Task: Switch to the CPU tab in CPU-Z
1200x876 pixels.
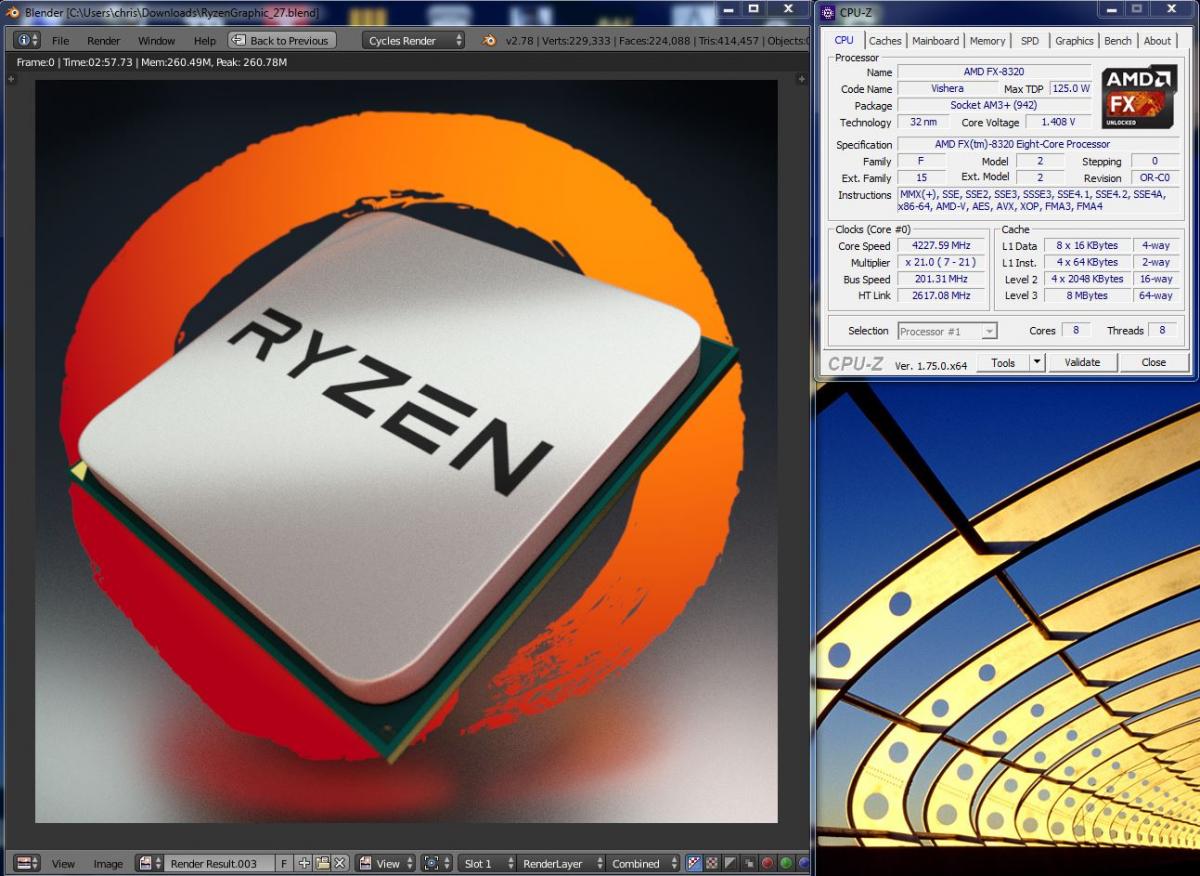Action: (x=844, y=40)
